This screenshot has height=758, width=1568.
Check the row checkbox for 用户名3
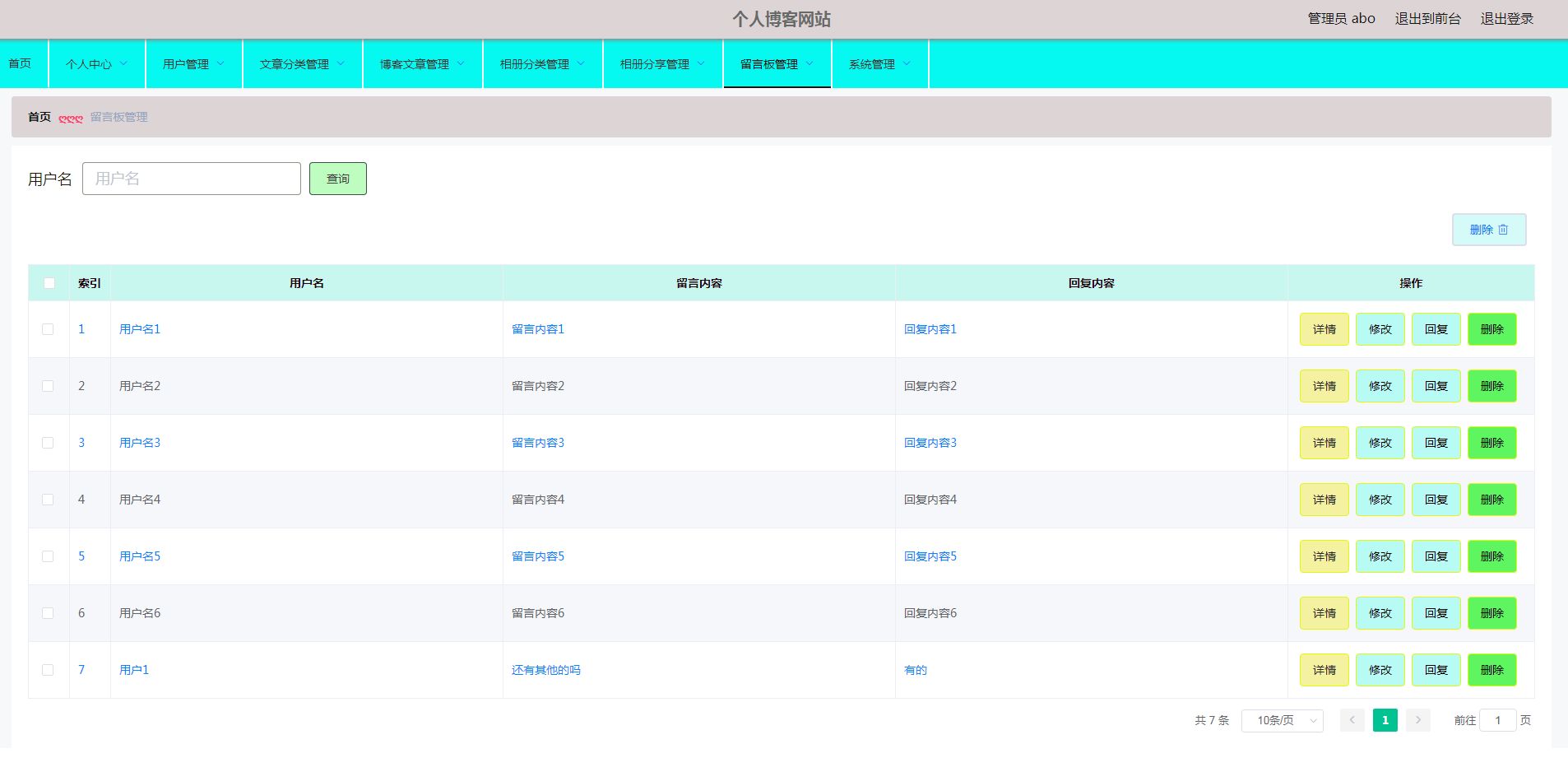click(48, 443)
